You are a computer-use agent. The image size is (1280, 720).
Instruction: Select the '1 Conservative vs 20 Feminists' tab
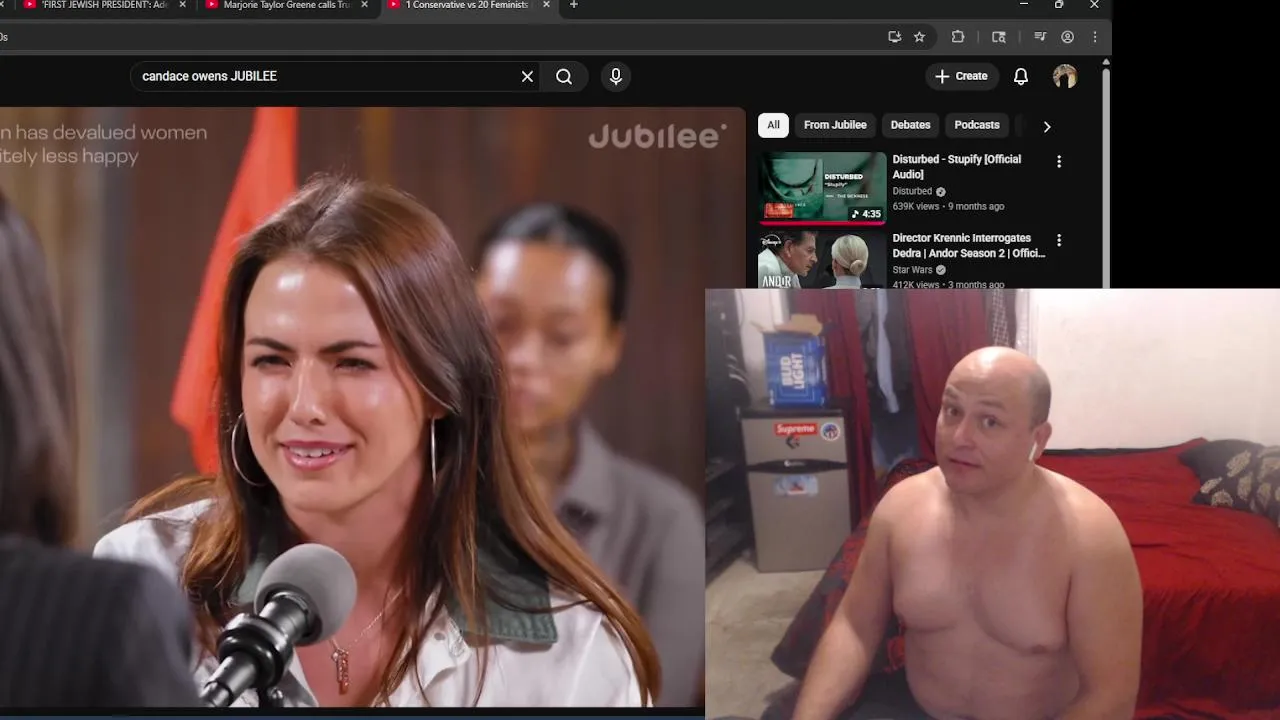[467, 5]
